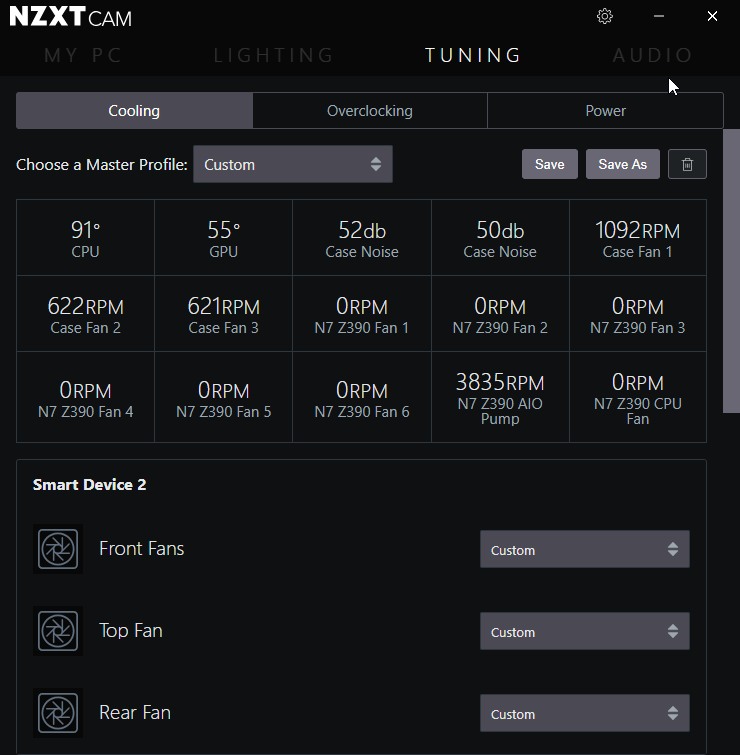Viewport: 740px width, 755px height.
Task: Open the Master Profile dropdown
Action: [293, 164]
